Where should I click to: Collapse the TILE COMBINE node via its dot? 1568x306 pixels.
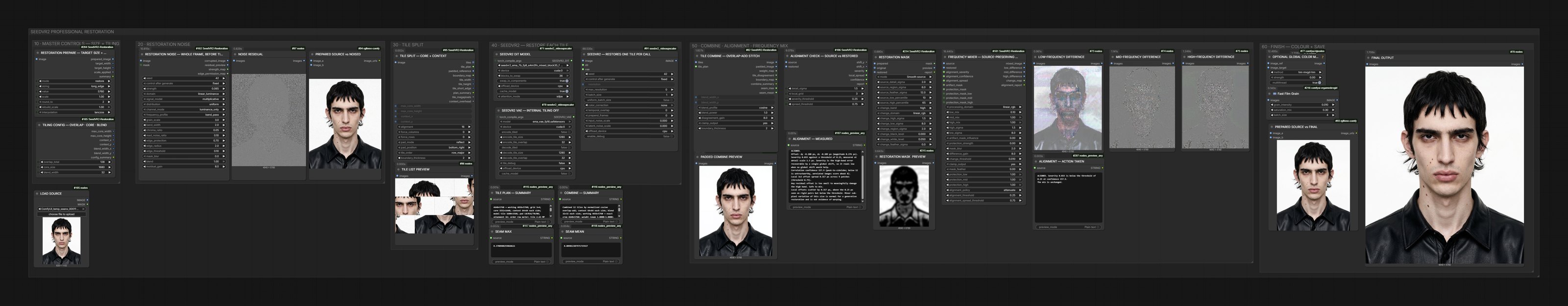point(697,56)
